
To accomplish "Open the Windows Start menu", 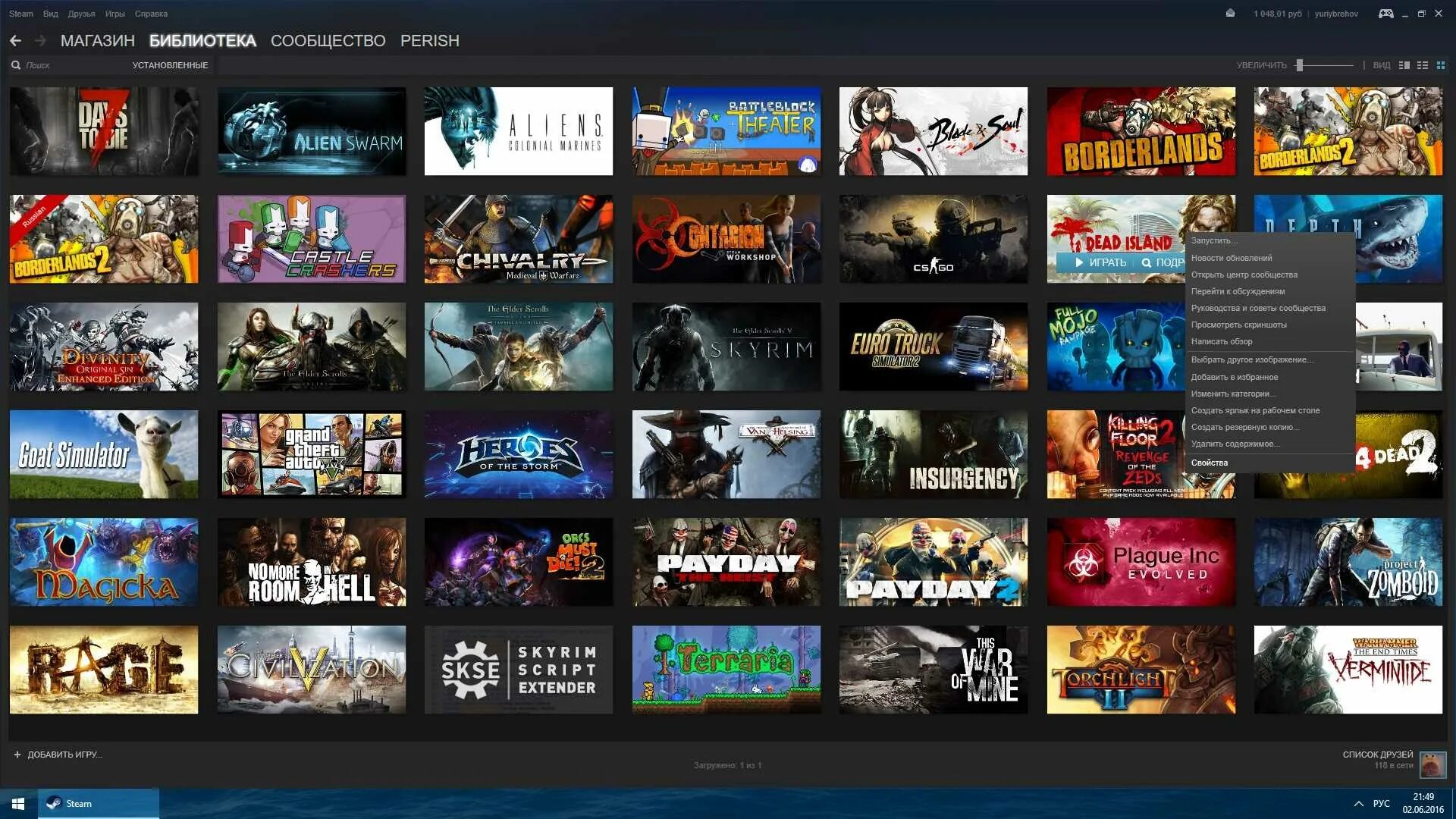I will tap(18, 804).
